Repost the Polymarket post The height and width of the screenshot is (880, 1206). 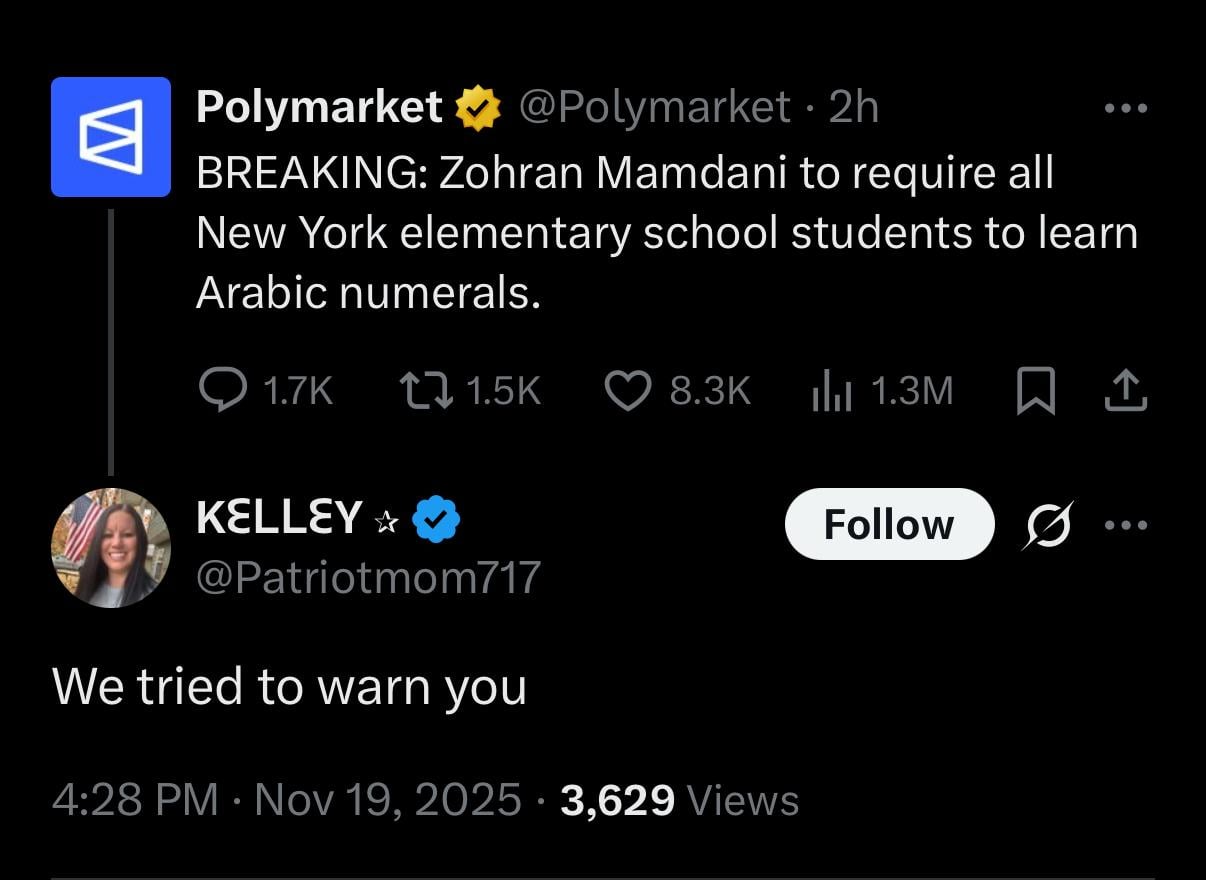[x=424, y=390]
